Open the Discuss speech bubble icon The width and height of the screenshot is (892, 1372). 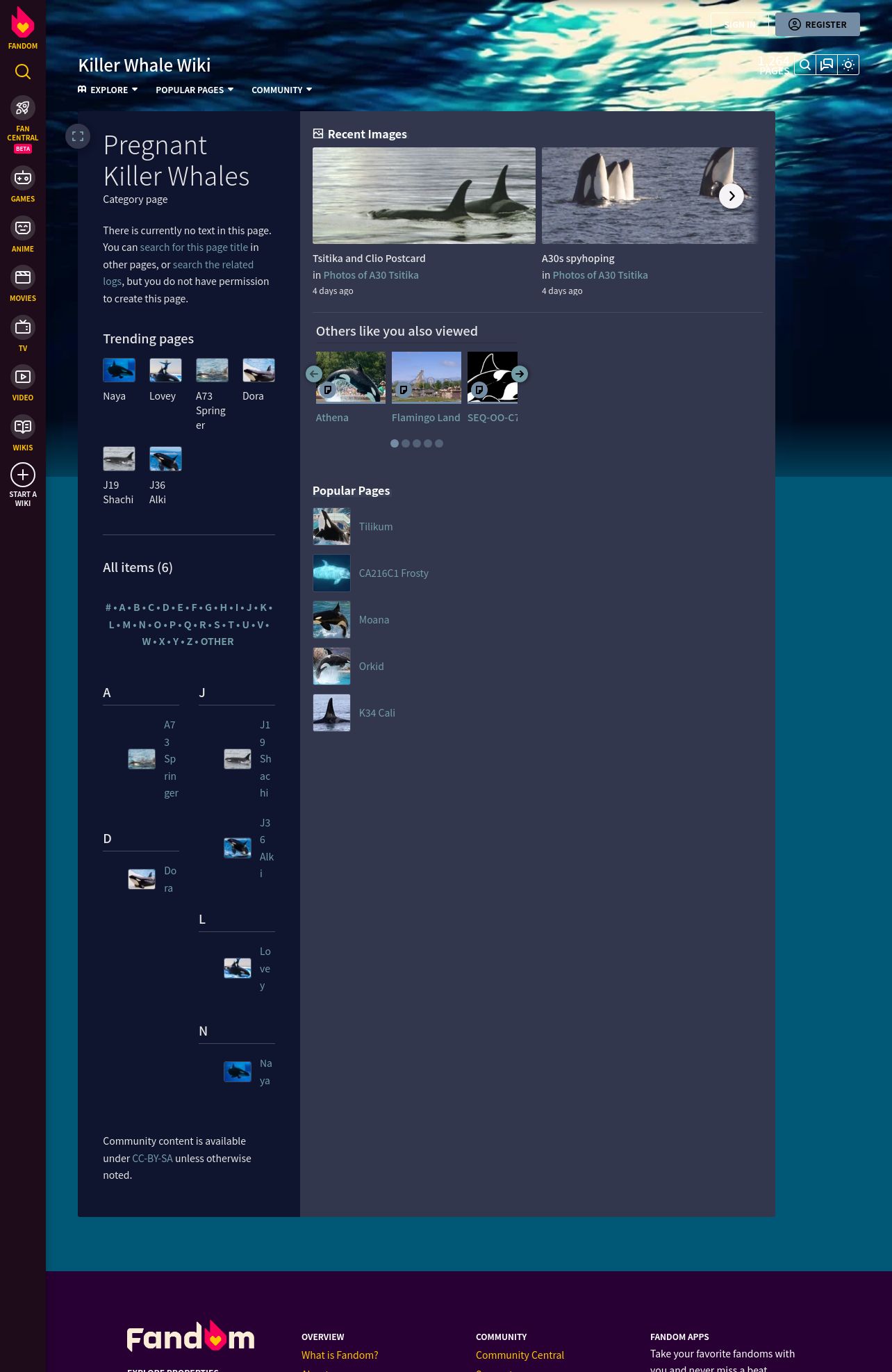point(827,65)
